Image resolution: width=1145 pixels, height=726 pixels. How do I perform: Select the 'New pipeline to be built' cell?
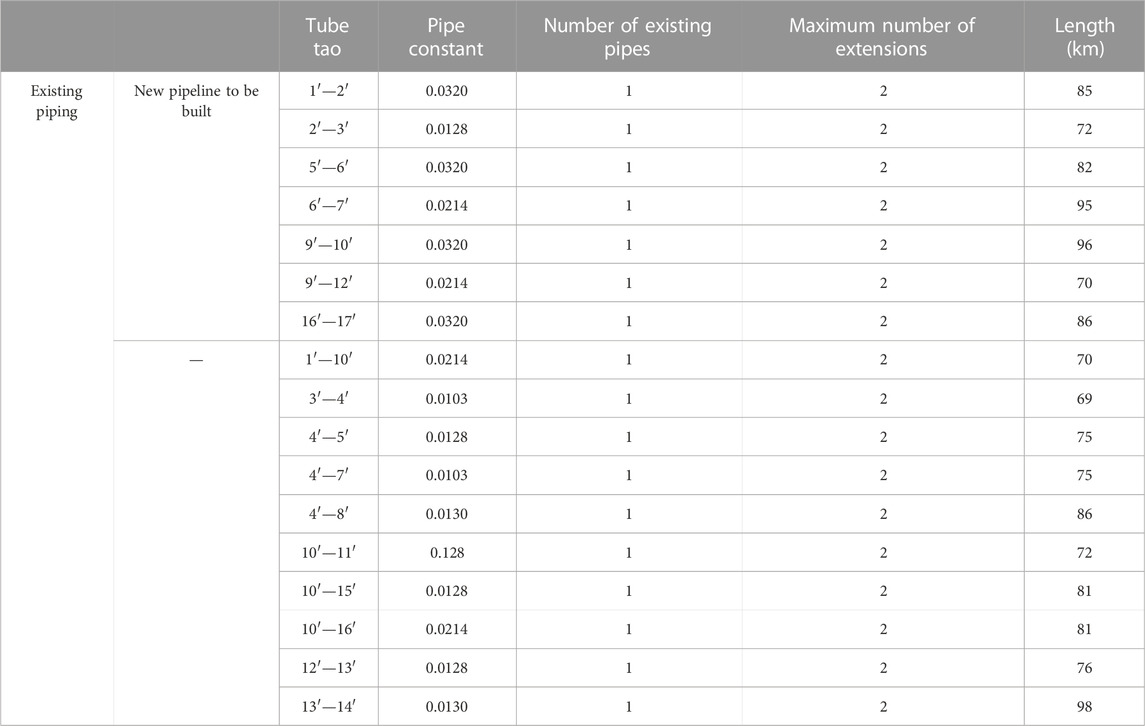pos(196,101)
